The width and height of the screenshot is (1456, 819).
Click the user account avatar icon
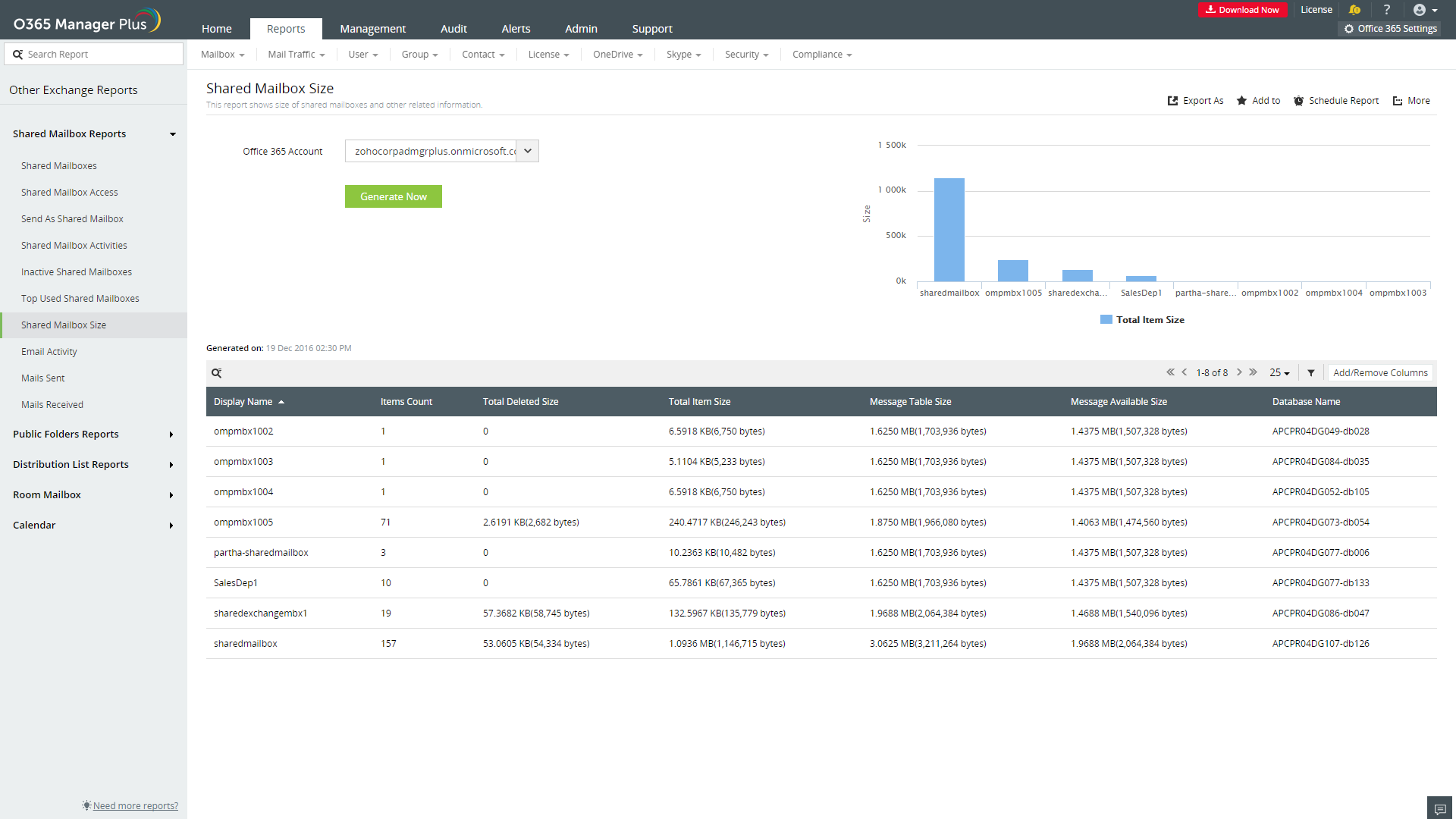click(1420, 10)
